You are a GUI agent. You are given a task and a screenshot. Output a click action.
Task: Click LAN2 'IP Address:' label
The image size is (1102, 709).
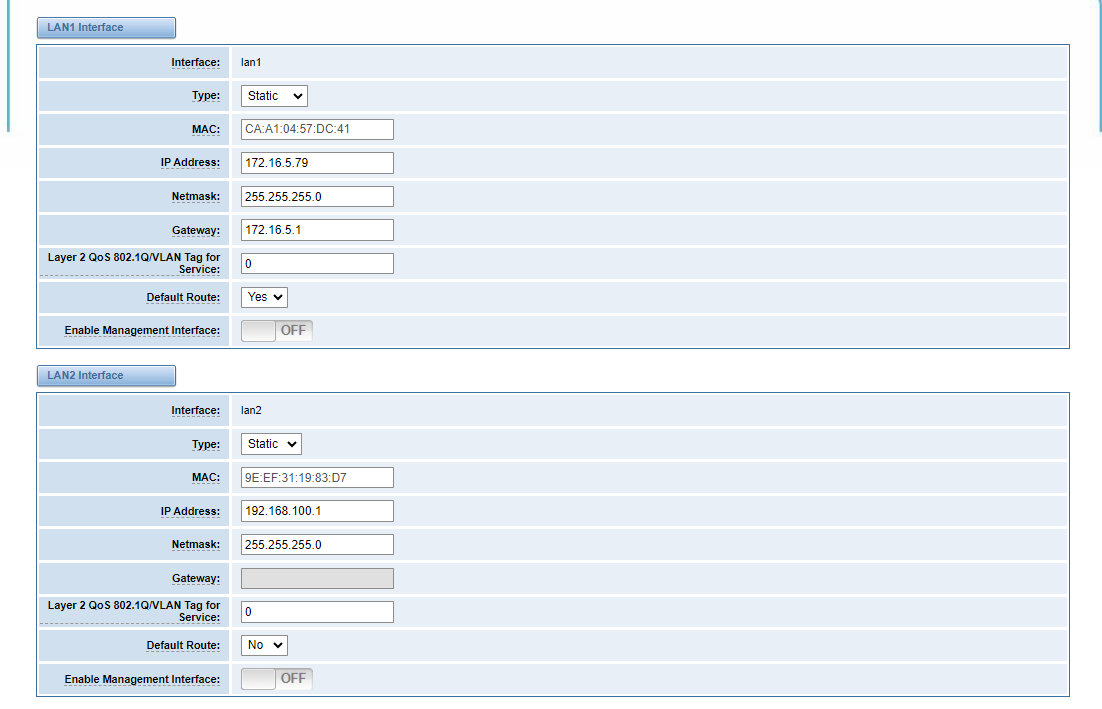coord(190,511)
